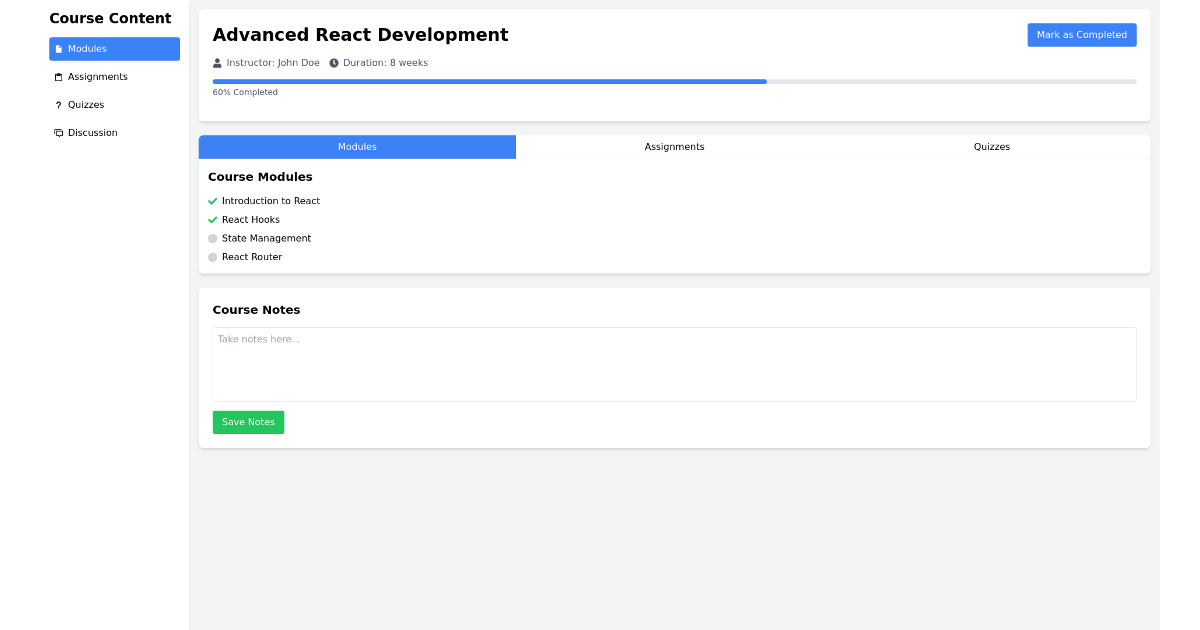Switch to the Assignments tab

point(674,146)
